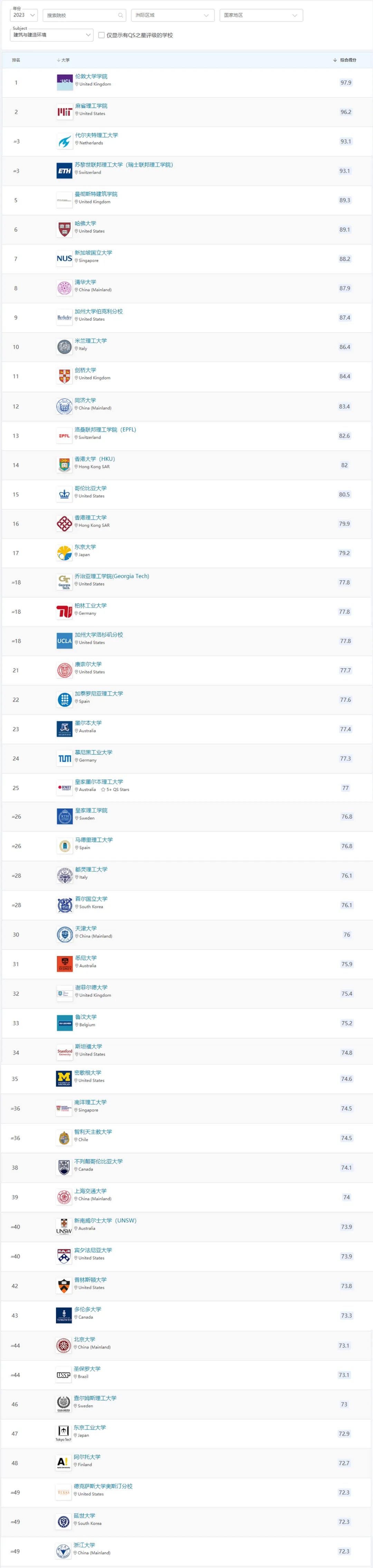Click the Georgia Tech logo
This screenshot has height=1568, width=373.
pyautogui.click(x=65, y=583)
